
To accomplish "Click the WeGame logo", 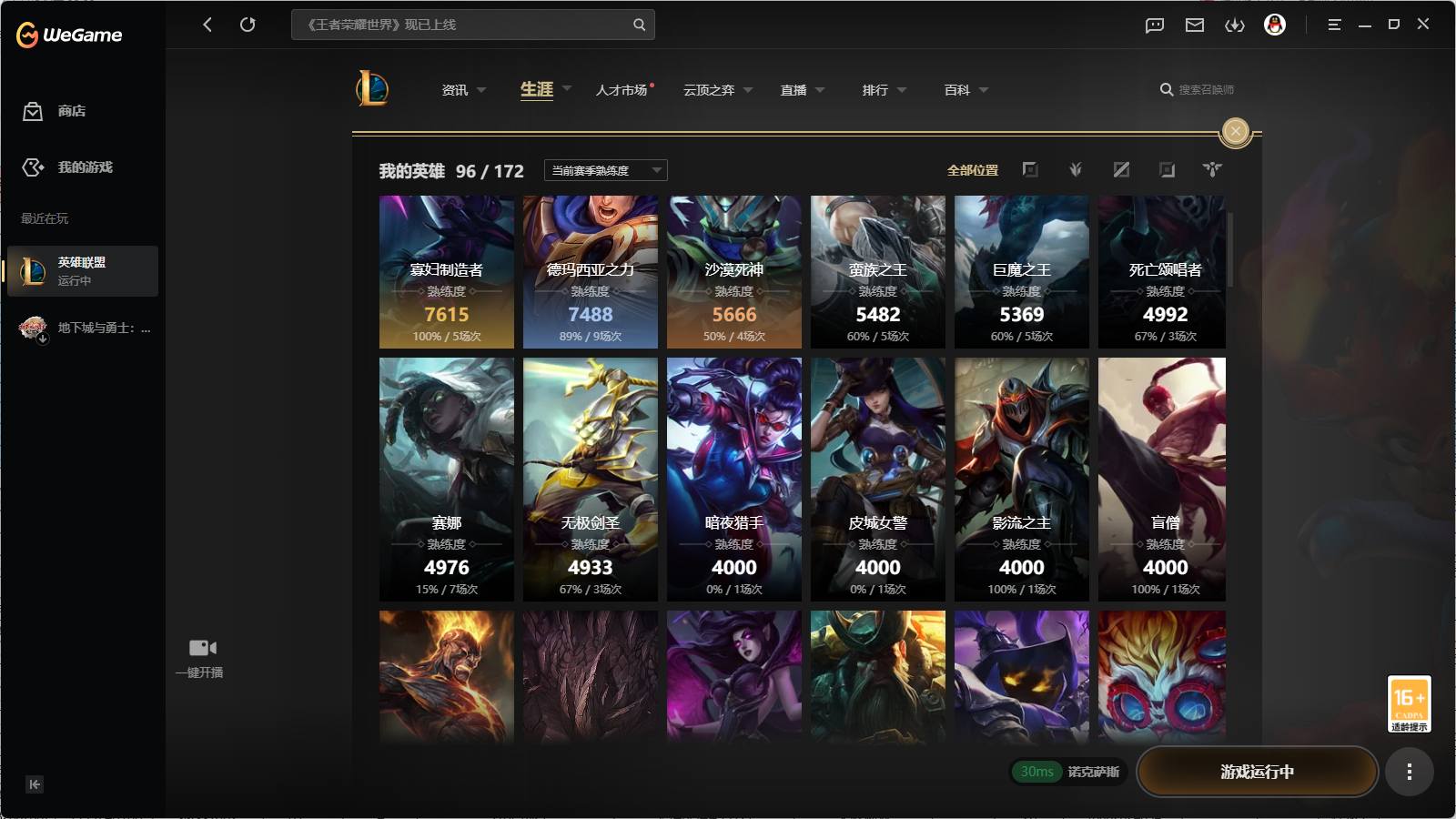I will click(69, 35).
